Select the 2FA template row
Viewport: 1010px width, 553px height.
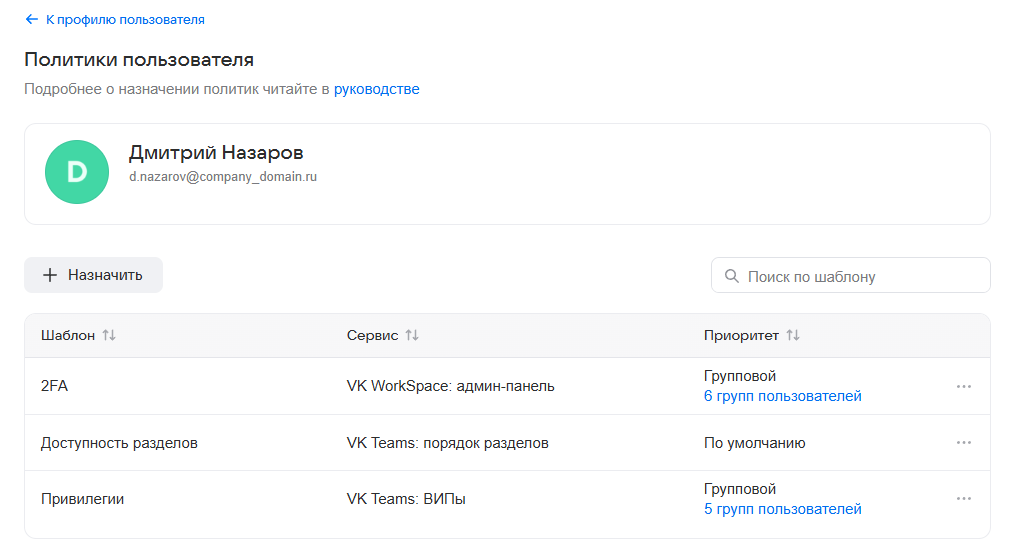coord(54,386)
